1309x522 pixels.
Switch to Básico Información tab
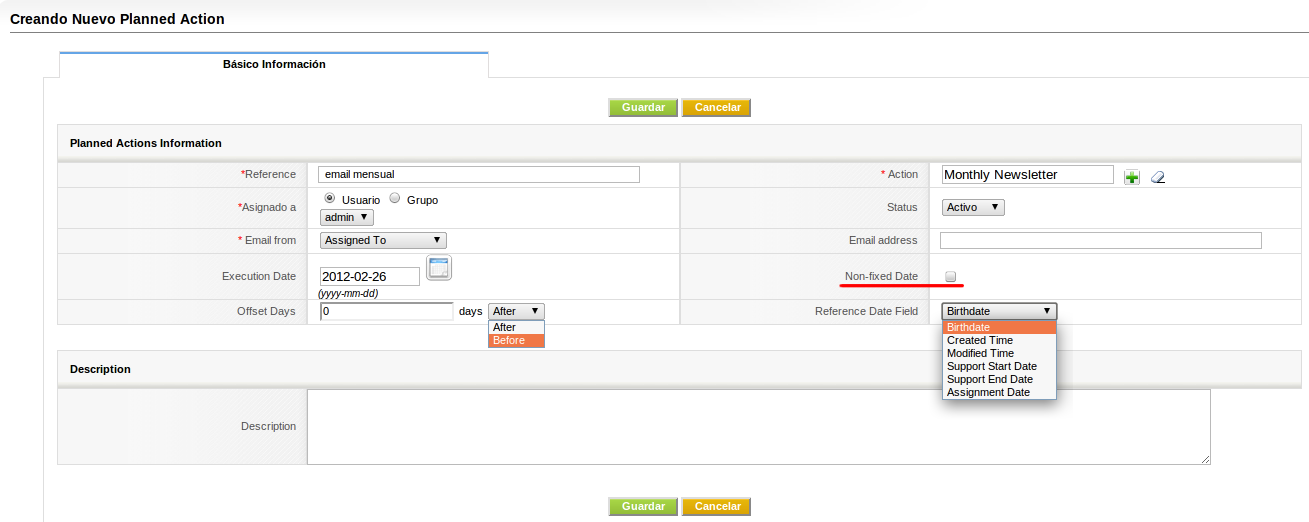[274, 64]
